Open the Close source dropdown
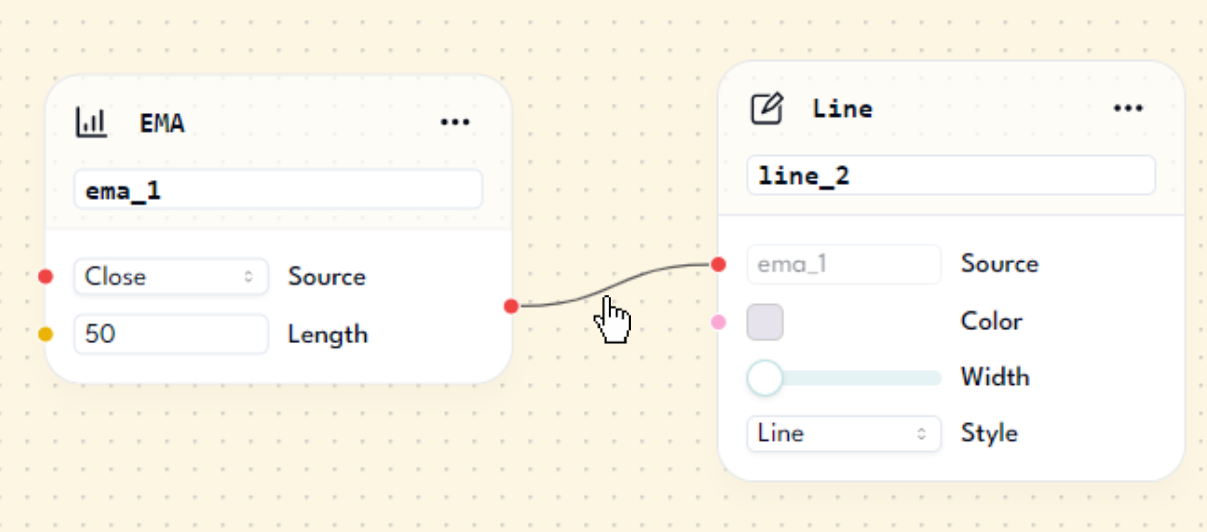 pos(171,277)
